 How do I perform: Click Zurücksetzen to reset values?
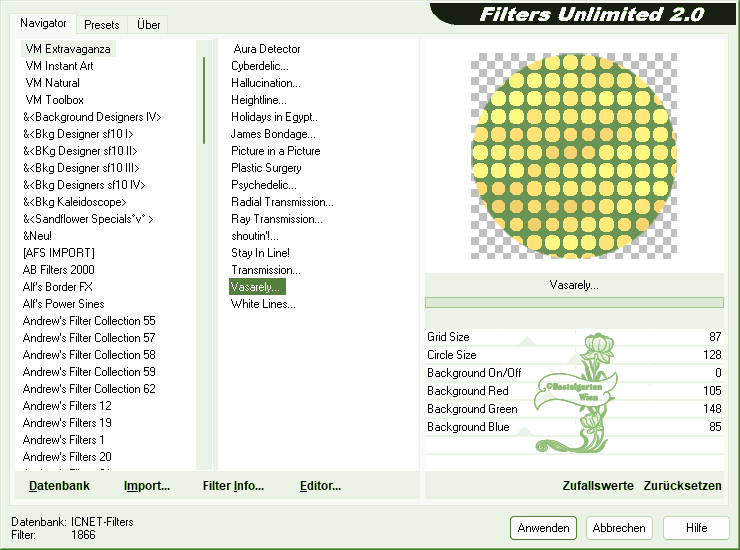point(682,485)
